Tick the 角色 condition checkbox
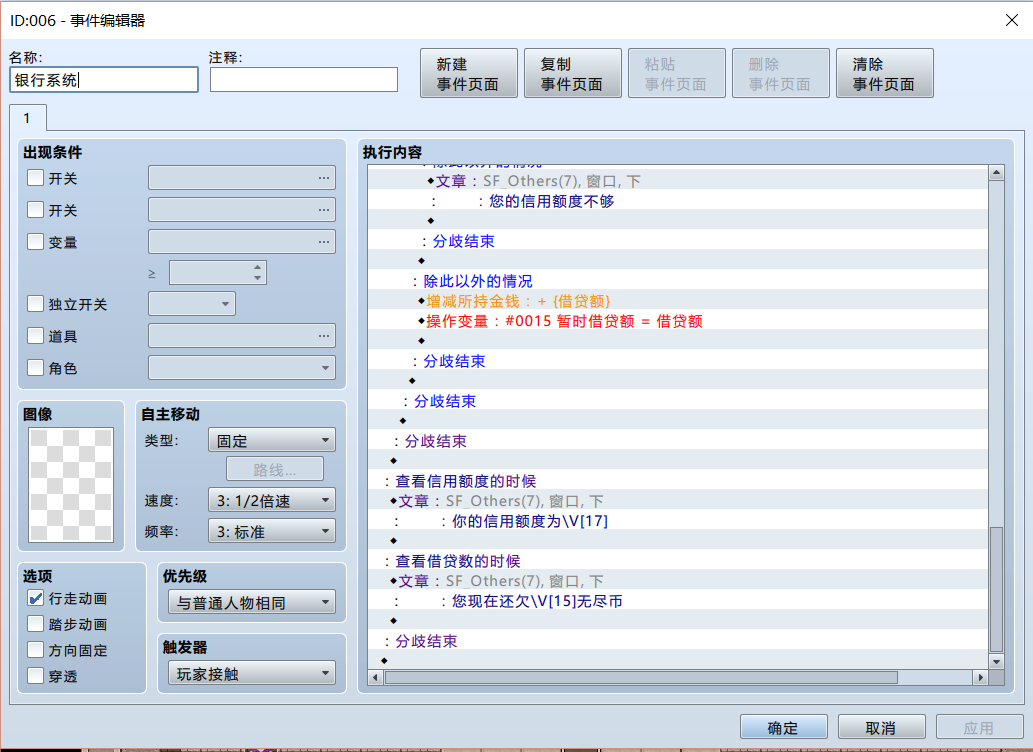Screen dimensions: 1033x752 click(36, 367)
